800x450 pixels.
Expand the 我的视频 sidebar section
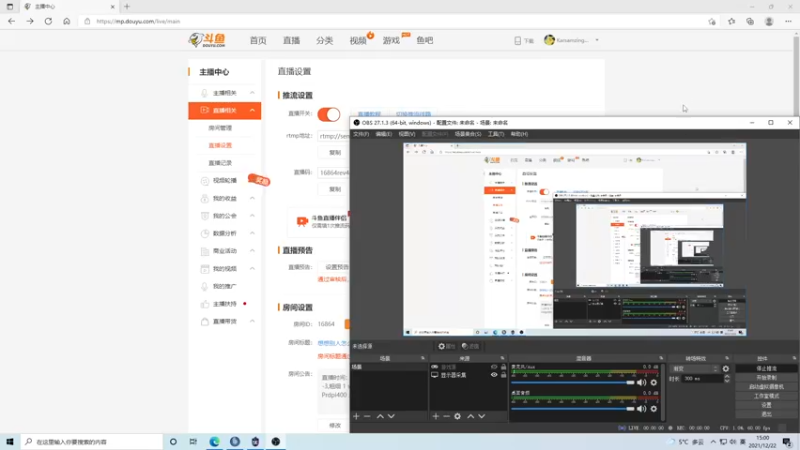coord(252,268)
